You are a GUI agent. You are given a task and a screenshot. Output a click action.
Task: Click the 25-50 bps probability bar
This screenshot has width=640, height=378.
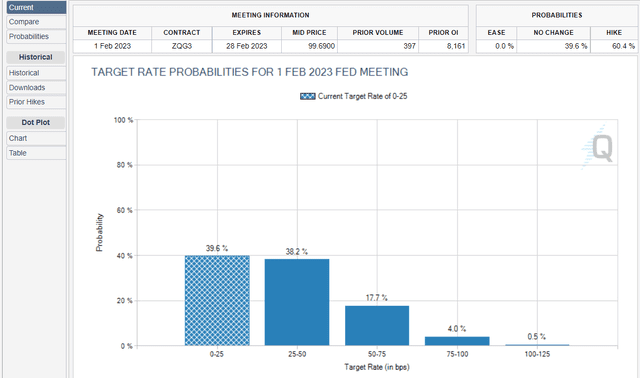coord(297,302)
